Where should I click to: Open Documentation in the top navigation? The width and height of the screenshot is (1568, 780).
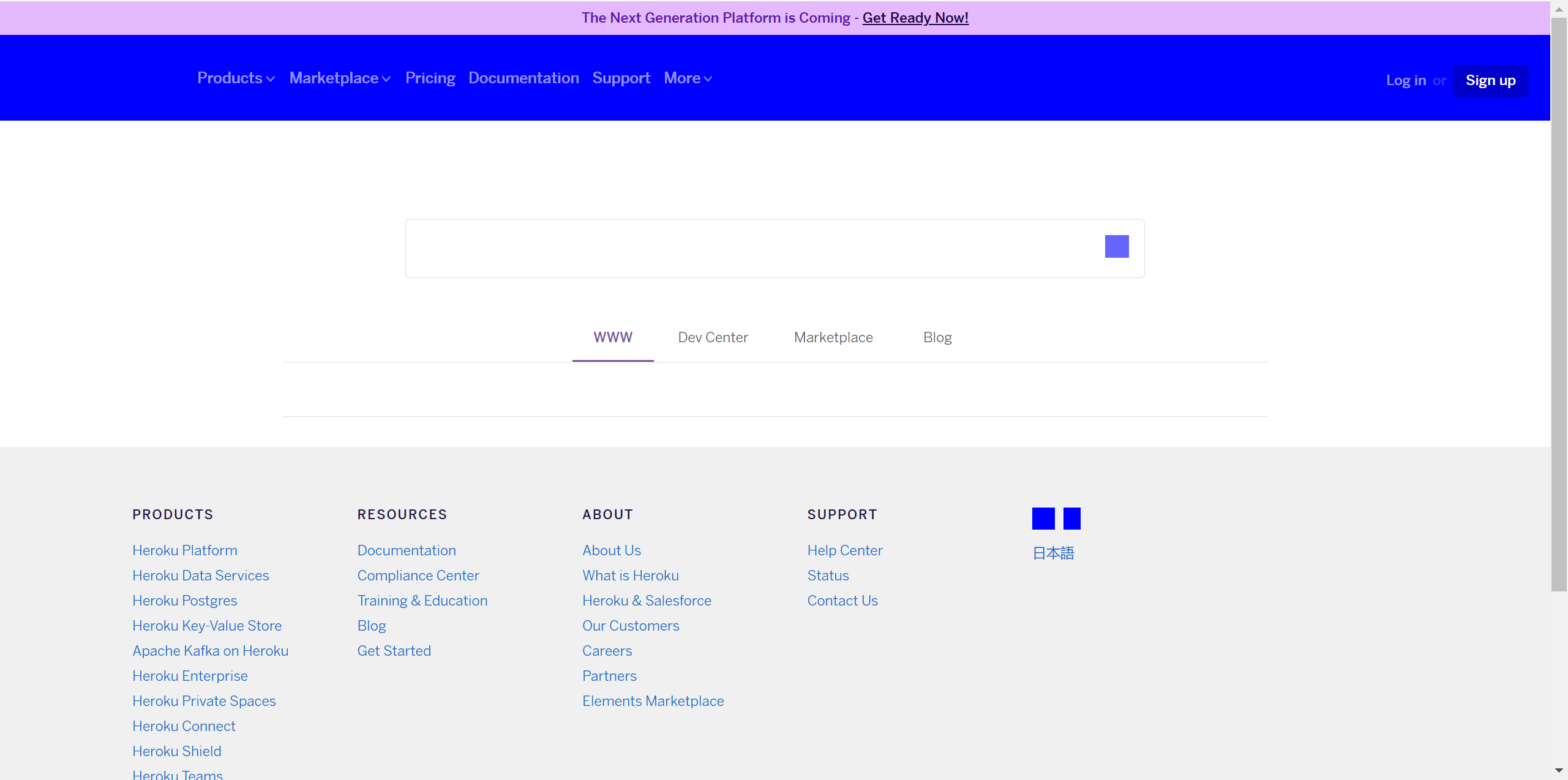(x=523, y=78)
